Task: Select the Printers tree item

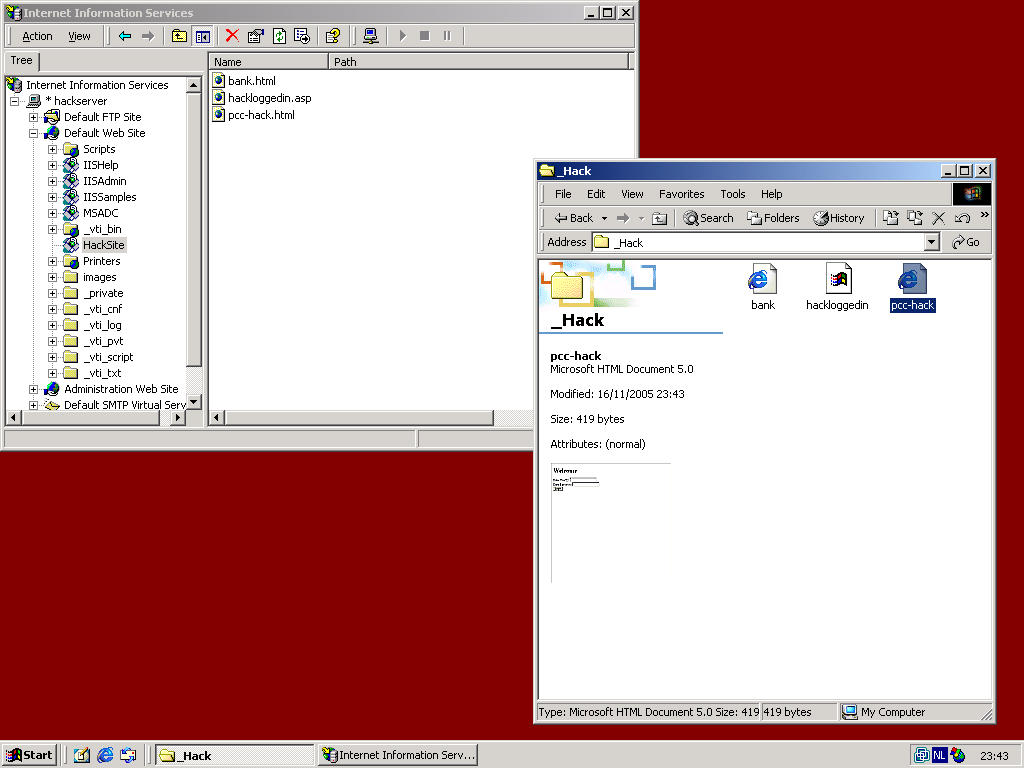Action: (101, 261)
